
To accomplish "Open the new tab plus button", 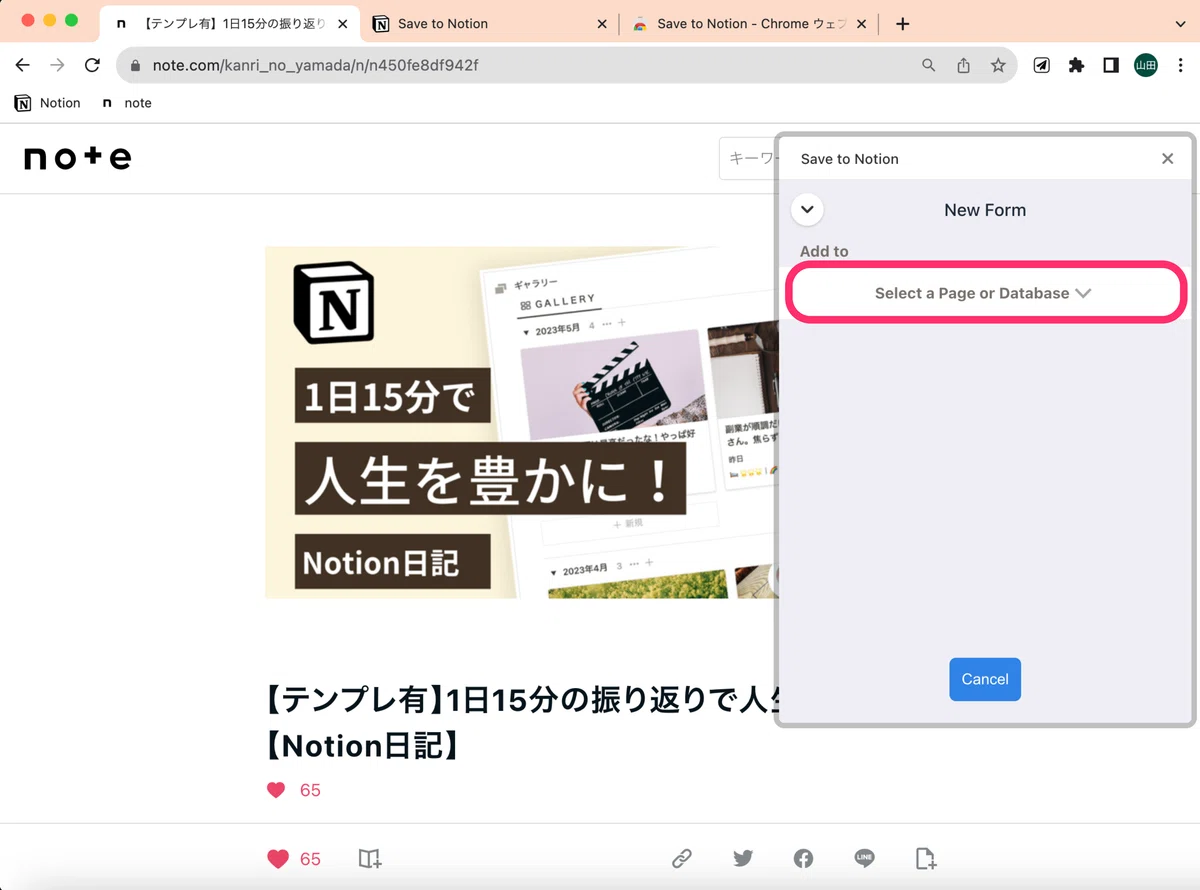I will pos(902,23).
